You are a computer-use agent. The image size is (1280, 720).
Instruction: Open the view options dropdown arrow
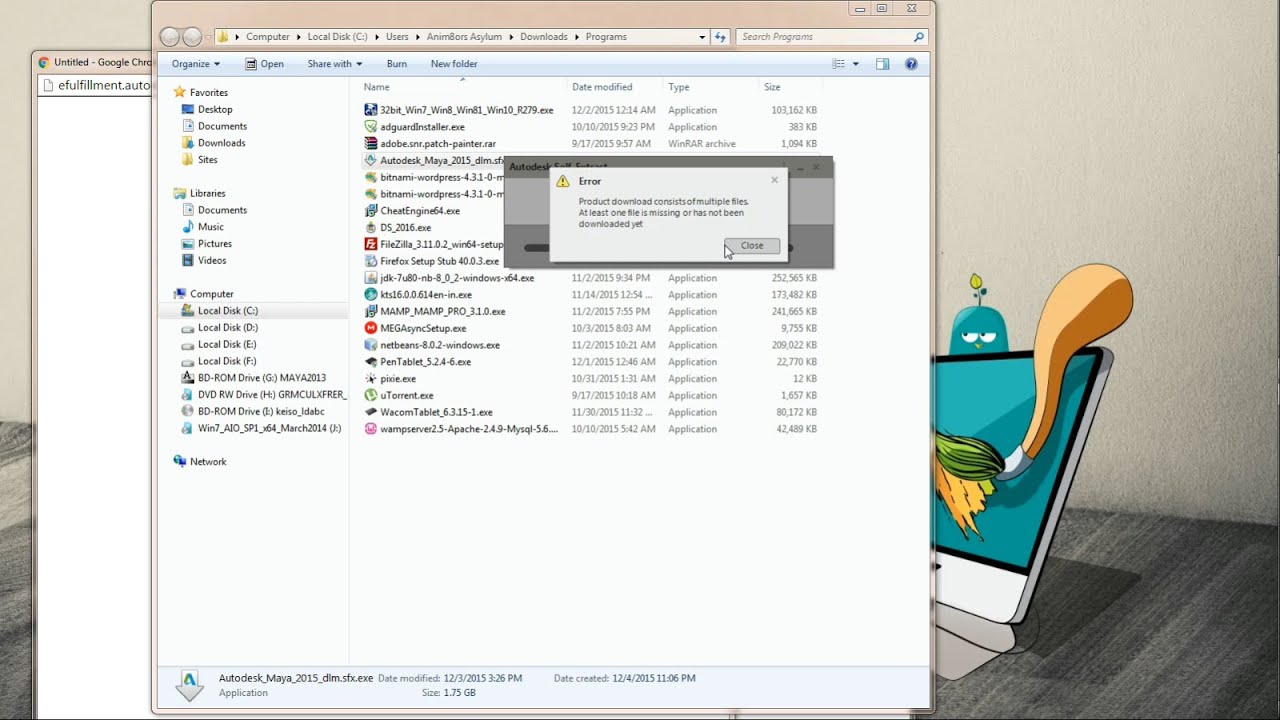click(x=856, y=64)
